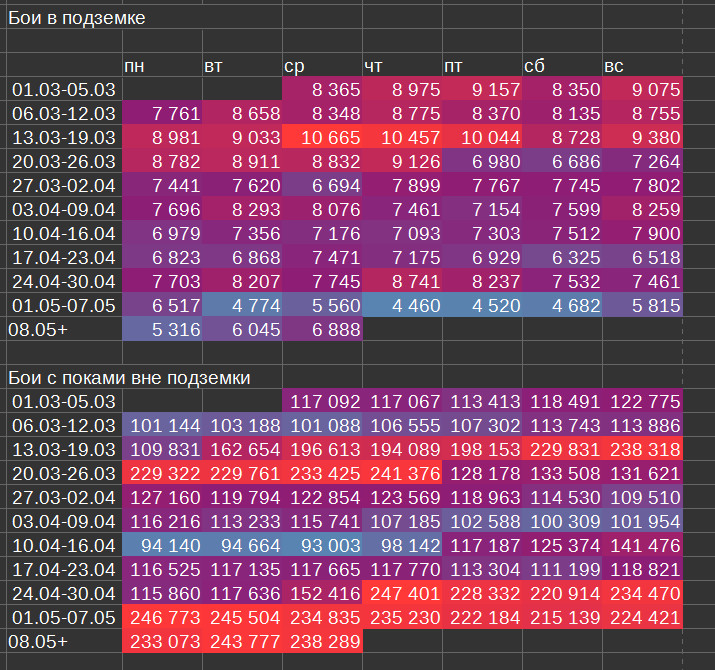Click the "вс" column header cell

pyautogui.click(x=642, y=66)
